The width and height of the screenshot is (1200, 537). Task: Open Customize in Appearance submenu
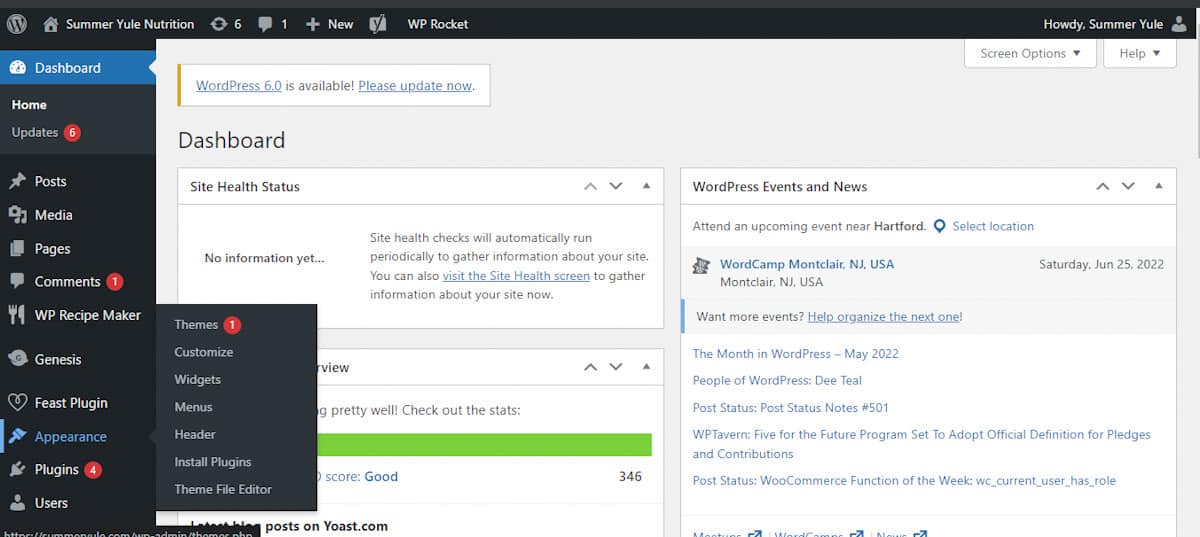[203, 352]
